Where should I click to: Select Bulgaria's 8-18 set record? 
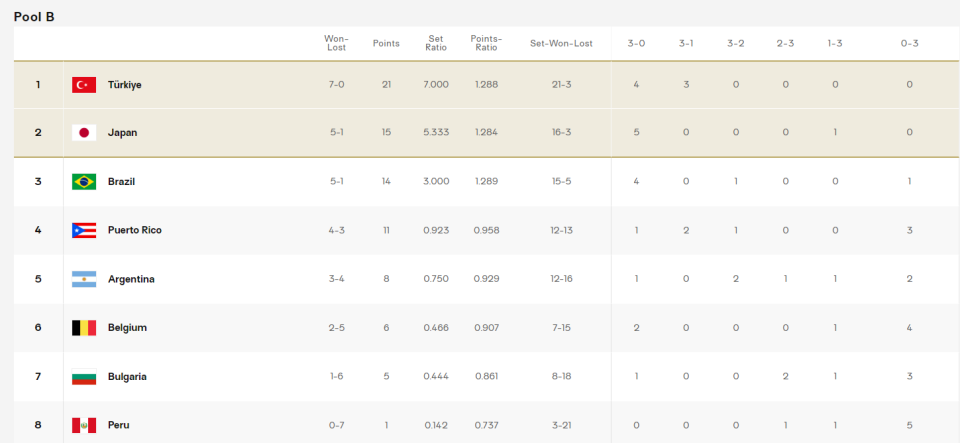(x=561, y=376)
